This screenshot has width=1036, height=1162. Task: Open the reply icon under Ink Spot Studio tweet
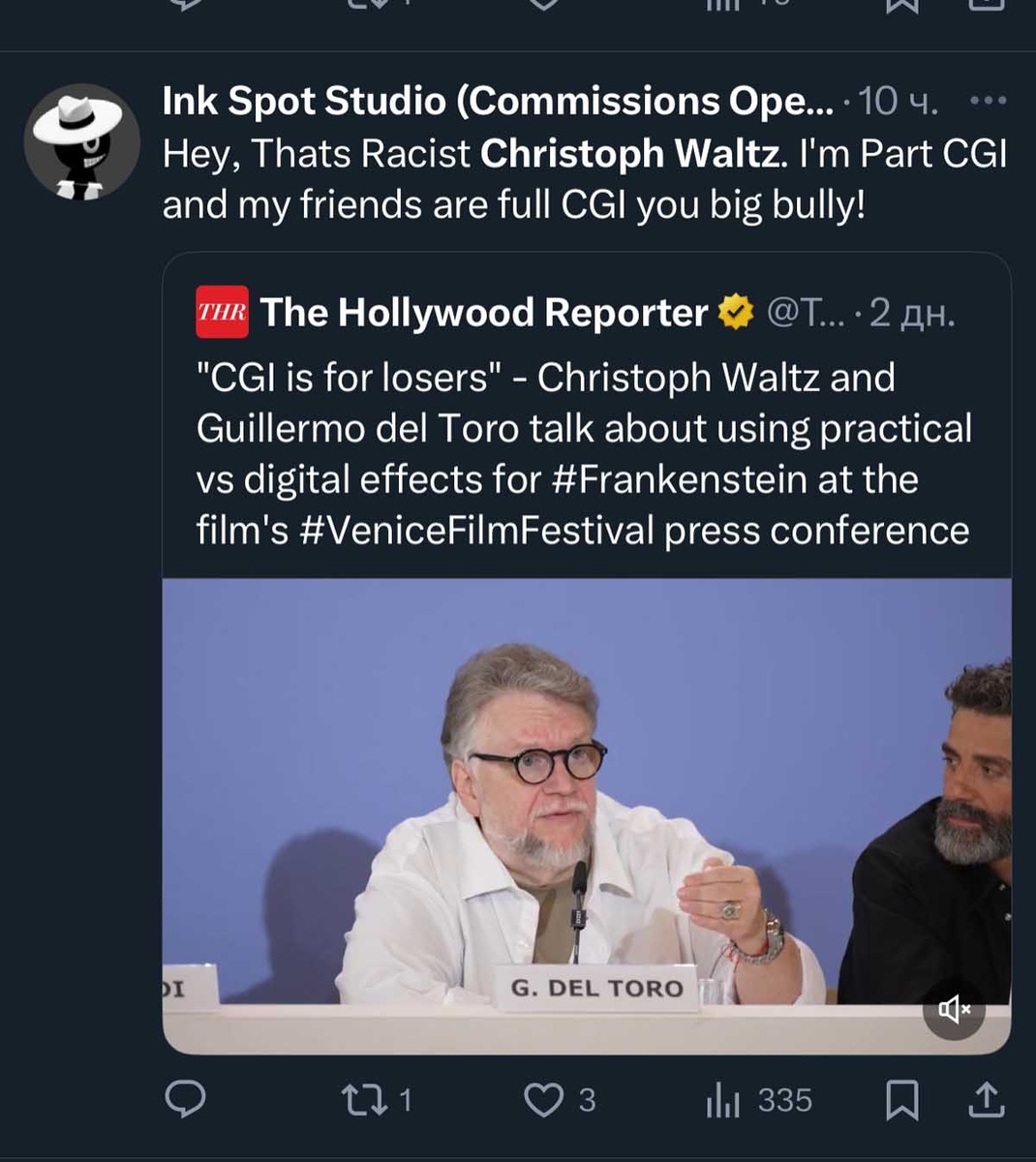tap(185, 1100)
